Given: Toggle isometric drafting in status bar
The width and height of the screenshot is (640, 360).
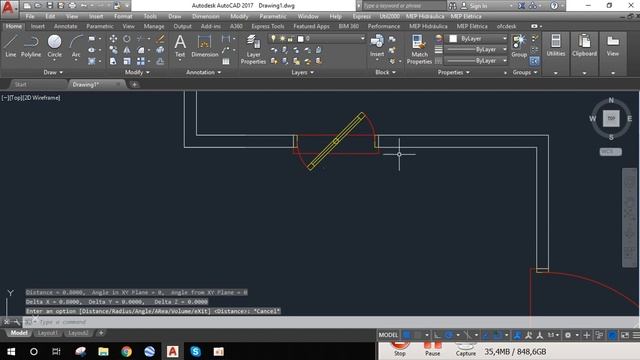Looking at the screenshot, I should coord(467,335).
